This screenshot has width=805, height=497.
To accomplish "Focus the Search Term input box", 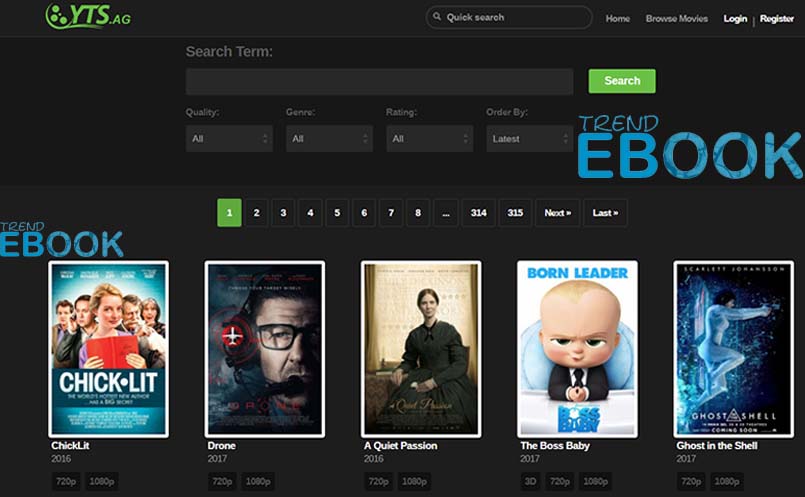I will (x=379, y=82).
